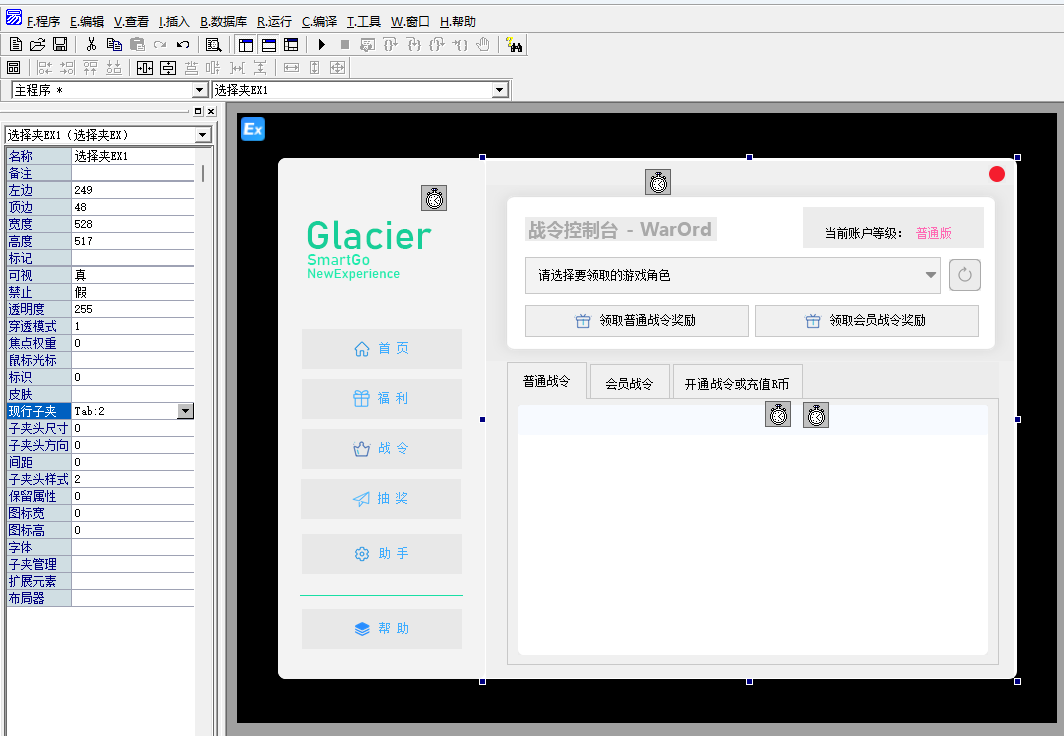This screenshot has width=1064, height=736.
Task: Click the same-width sizing toolbar icon
Action: 291,68
